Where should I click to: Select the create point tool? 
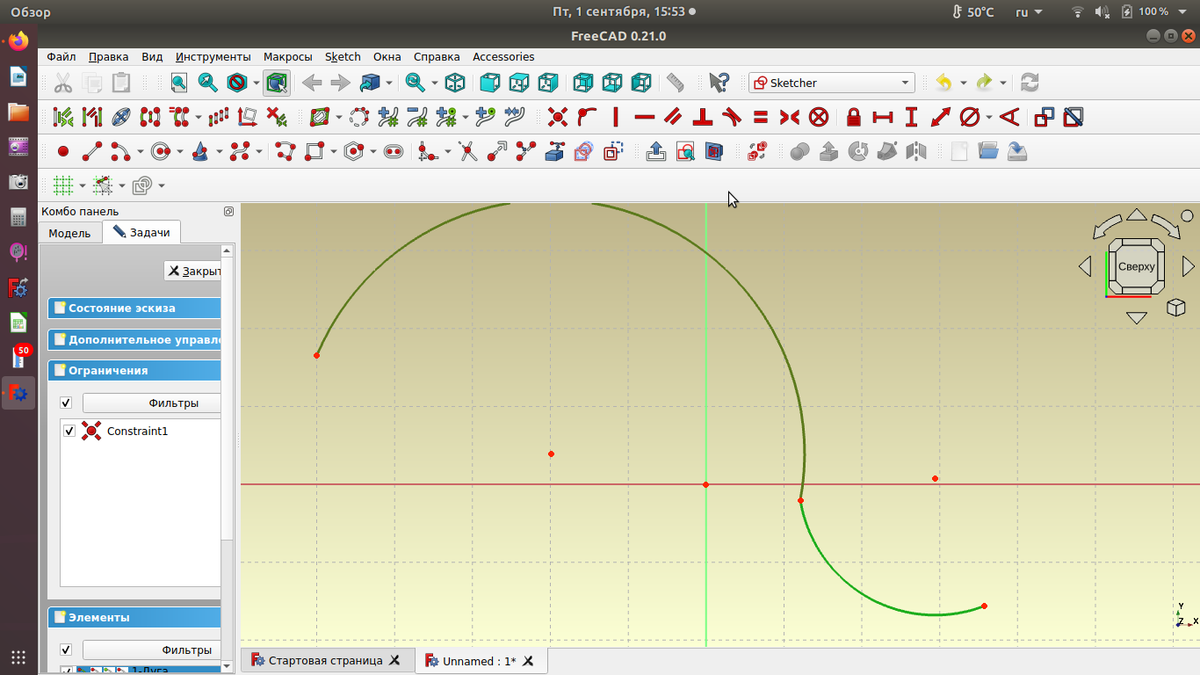tap(63, 151)
